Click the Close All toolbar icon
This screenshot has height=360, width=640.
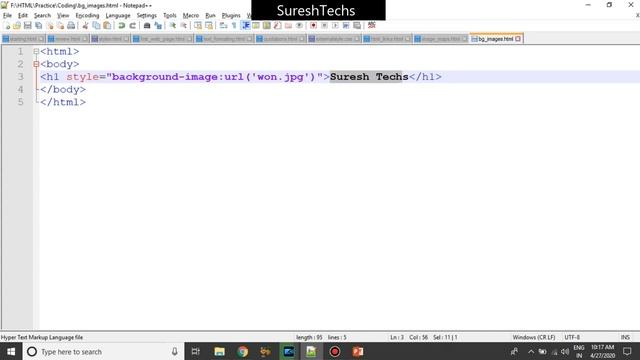pyautogui.click(x=60, y=26)
